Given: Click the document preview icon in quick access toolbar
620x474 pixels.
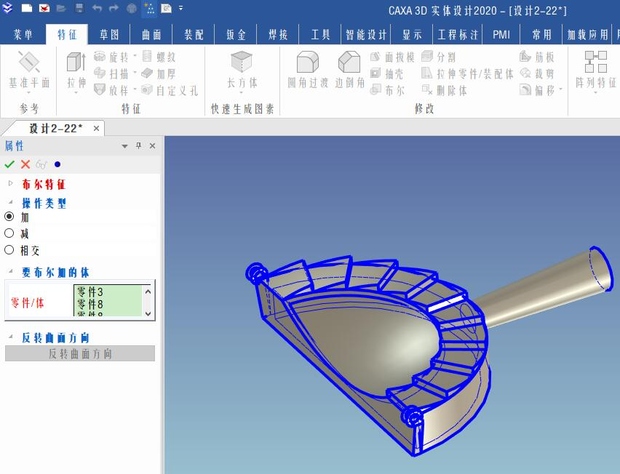Looking at the screenshot, I should pyautogui.click(x=166, y=8).
